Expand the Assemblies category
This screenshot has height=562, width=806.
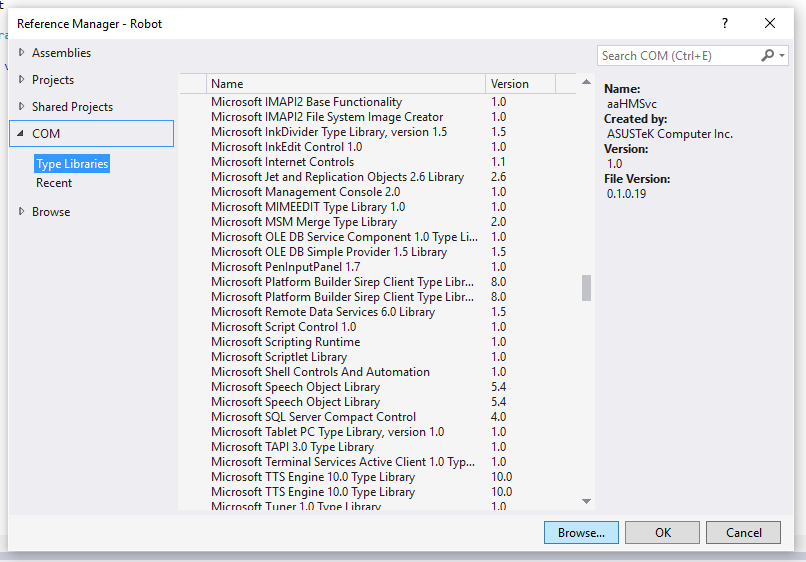click(21, 52)
